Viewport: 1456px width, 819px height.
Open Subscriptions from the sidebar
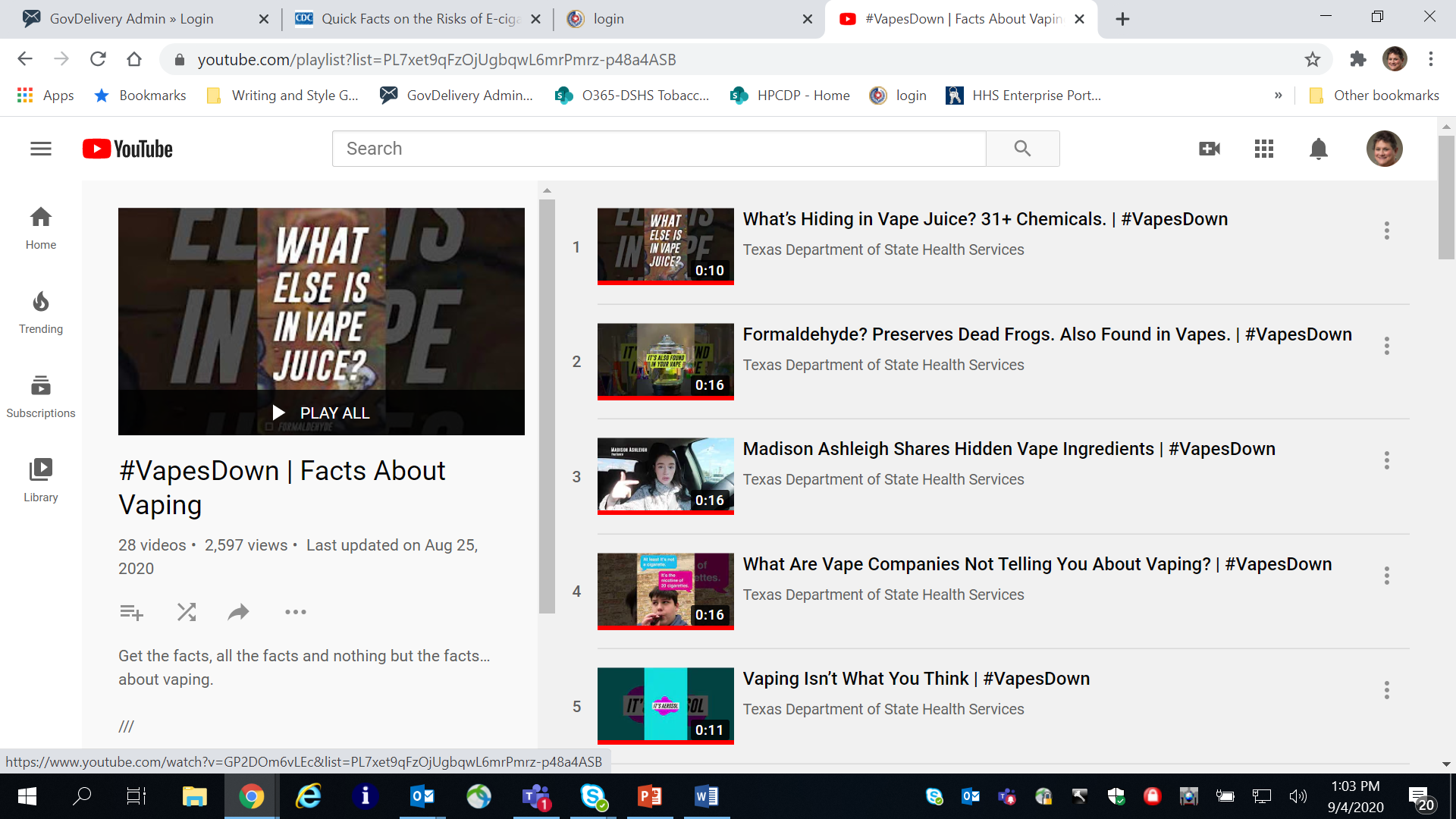pyautogui.click(x=41, y=395)
